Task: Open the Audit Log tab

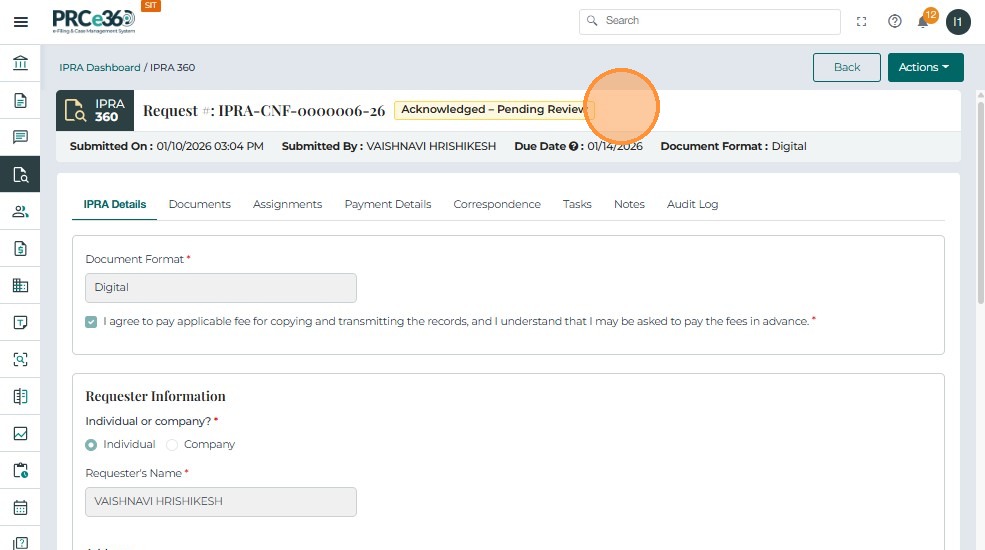Action: point(692,204)
